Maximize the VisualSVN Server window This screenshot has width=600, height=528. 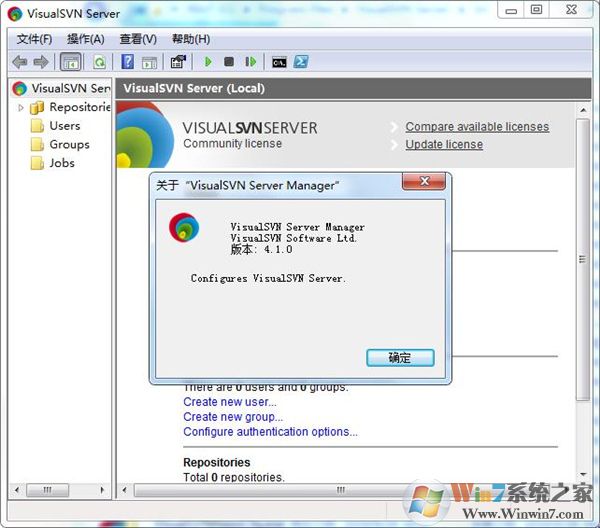(x=536, y=10)
